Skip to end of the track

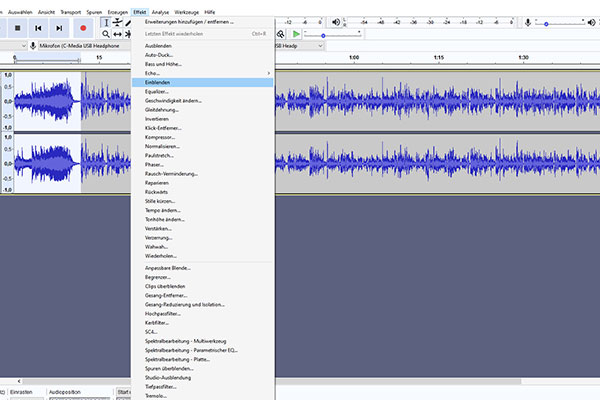[x=59, y=28]
